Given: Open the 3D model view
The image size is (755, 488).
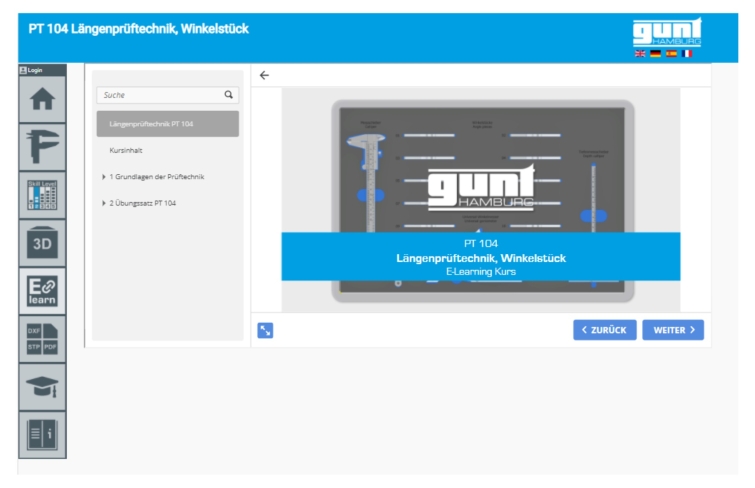Looking at the screenshot, I should click(42, 243).
